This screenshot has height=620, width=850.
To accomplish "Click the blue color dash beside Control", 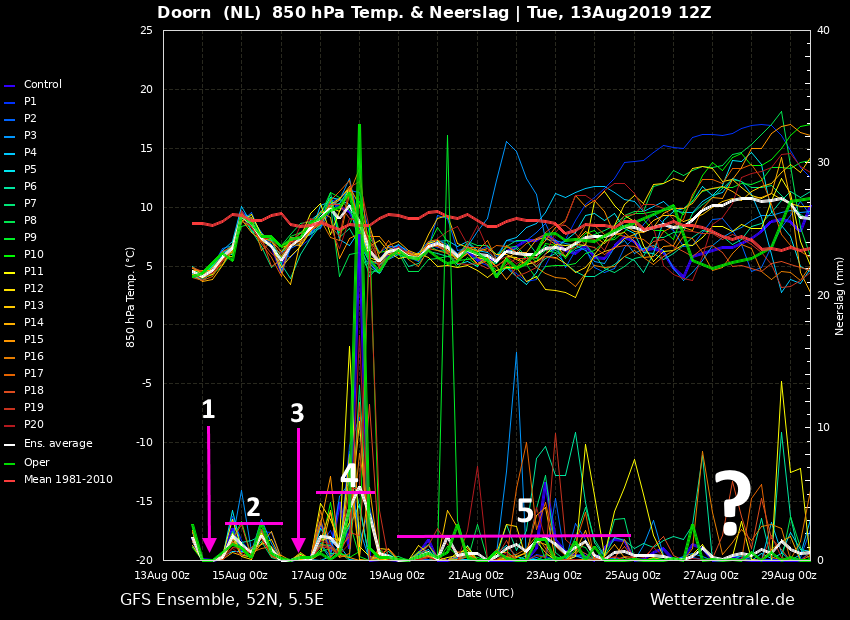I will [10, 86].
